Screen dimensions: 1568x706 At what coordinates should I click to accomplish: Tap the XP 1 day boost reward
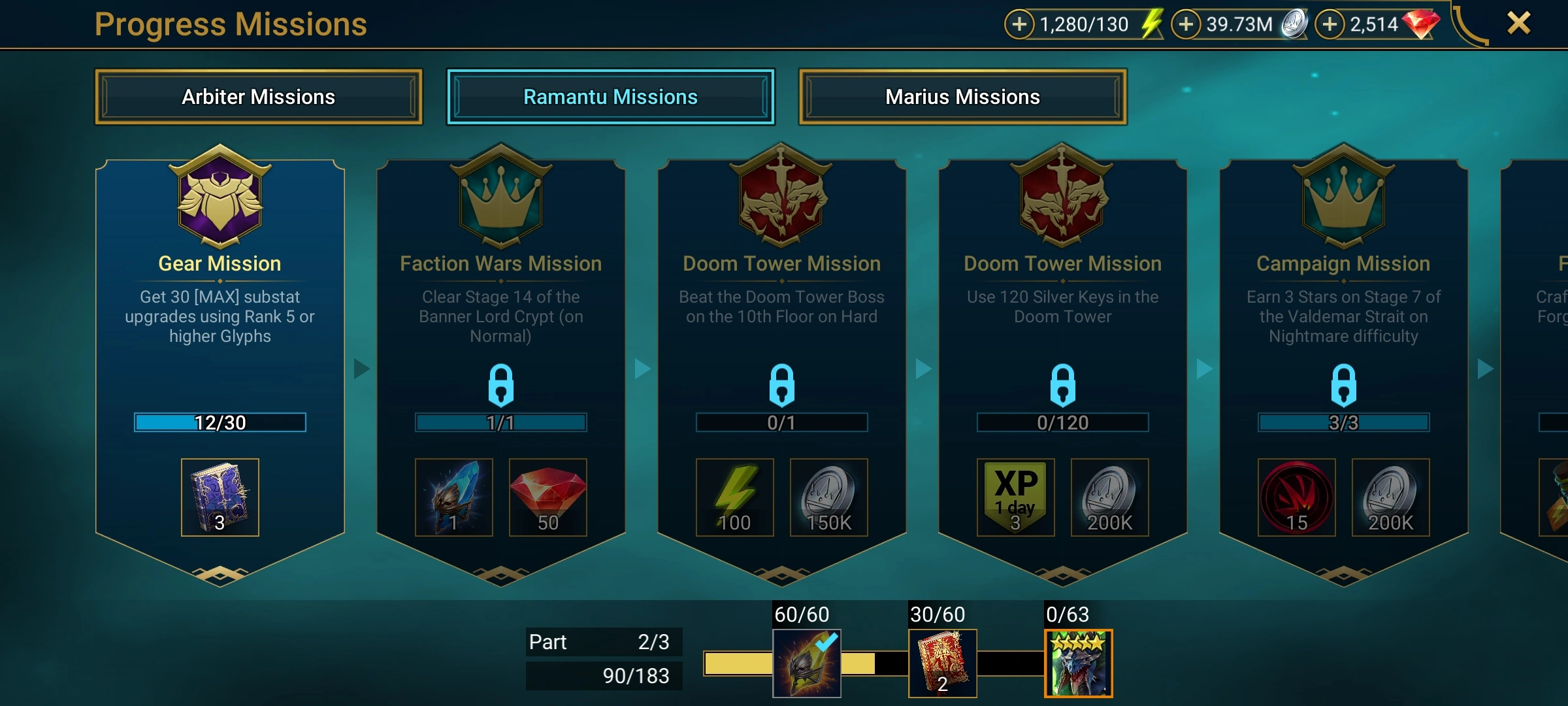(x=1016, y=497)
